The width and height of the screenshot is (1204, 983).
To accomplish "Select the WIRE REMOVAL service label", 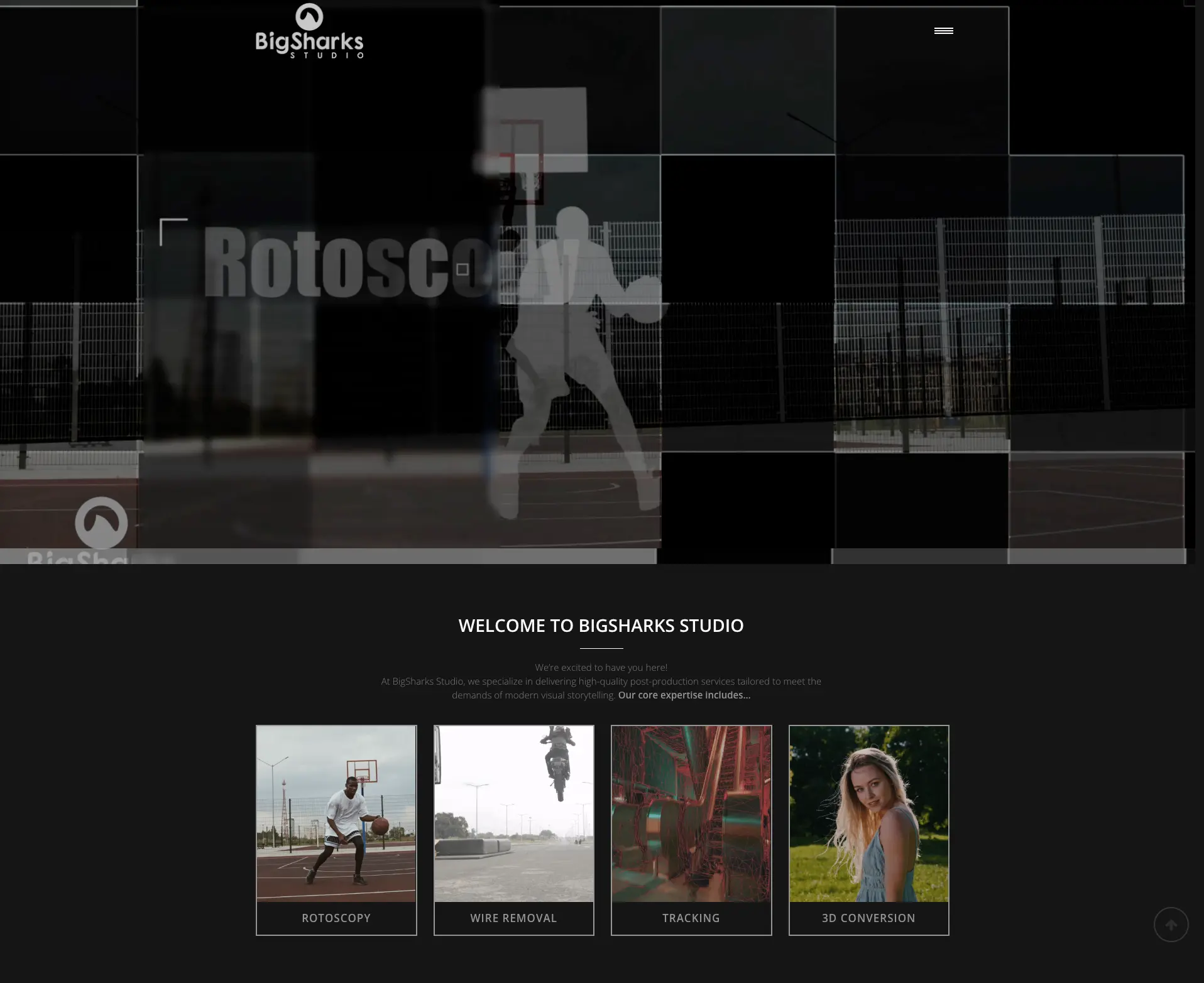I will pos(513,918).
